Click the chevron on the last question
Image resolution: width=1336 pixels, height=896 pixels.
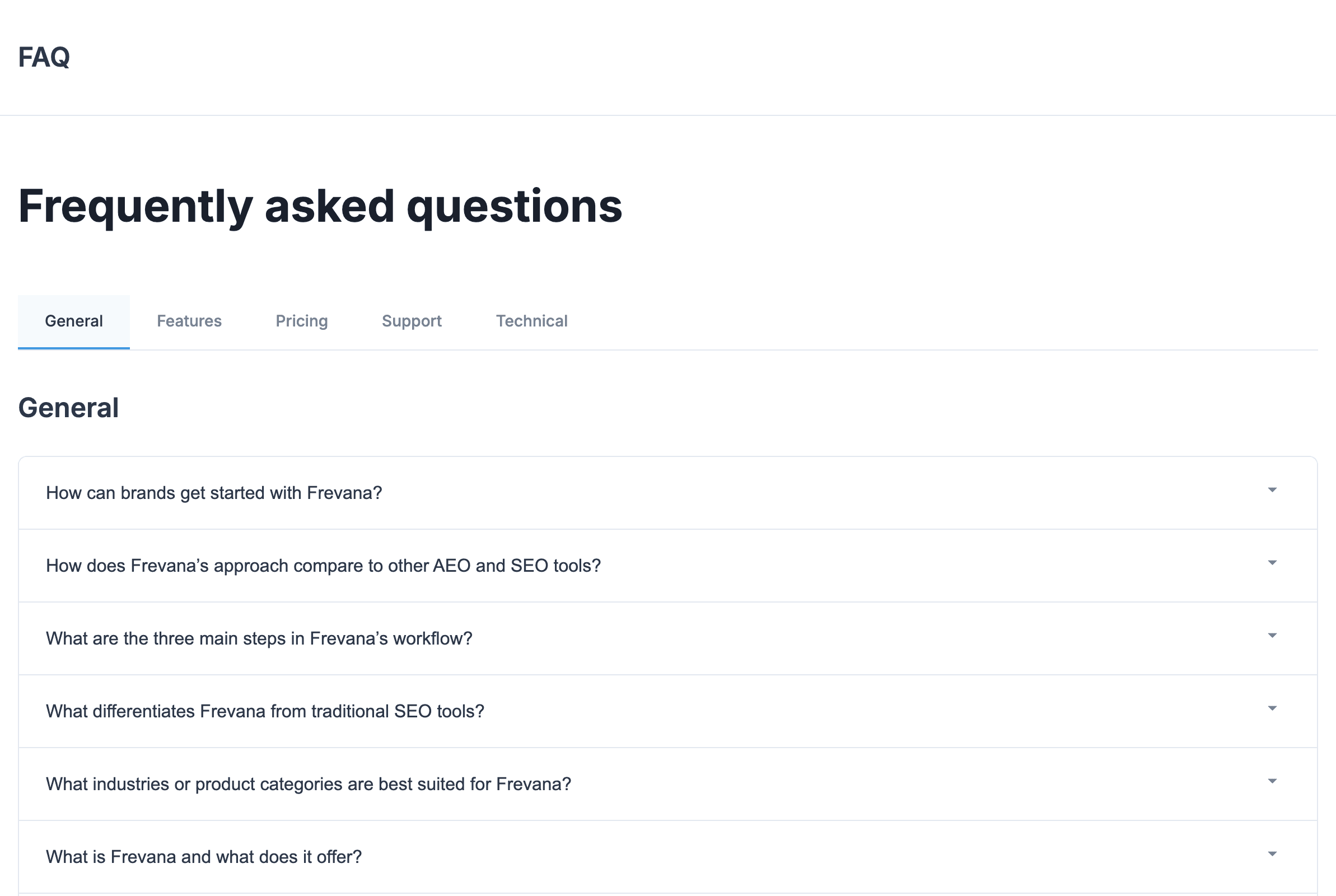1272,853
